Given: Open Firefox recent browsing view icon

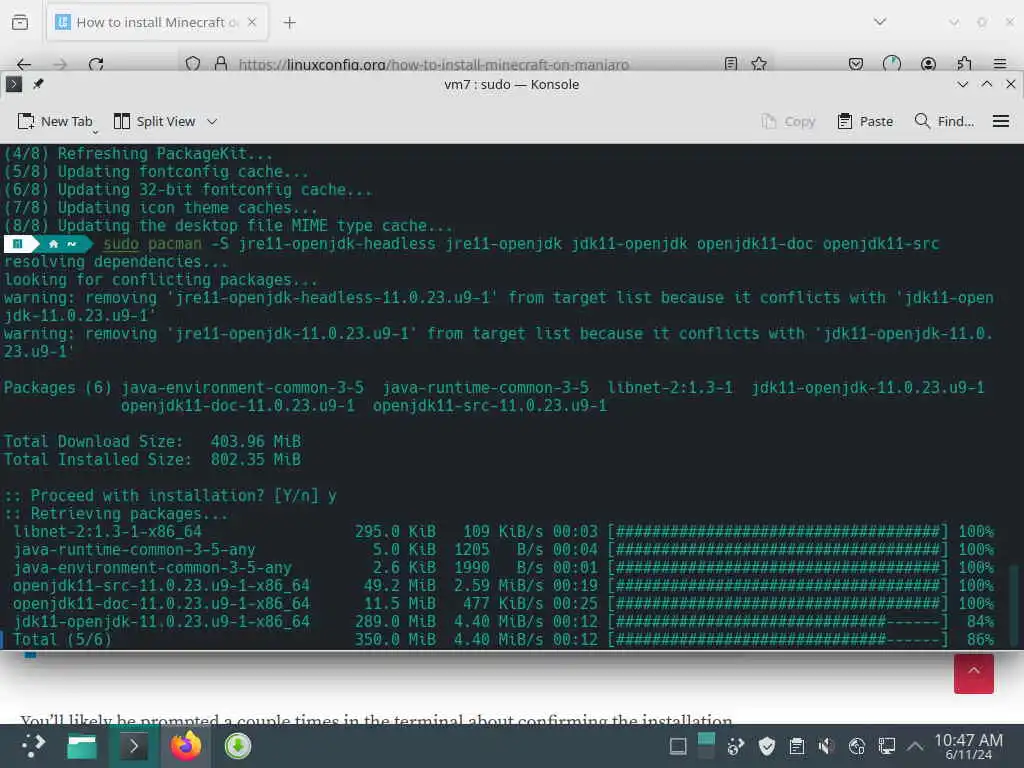Looking at the screenshot, I should (20, 22).
